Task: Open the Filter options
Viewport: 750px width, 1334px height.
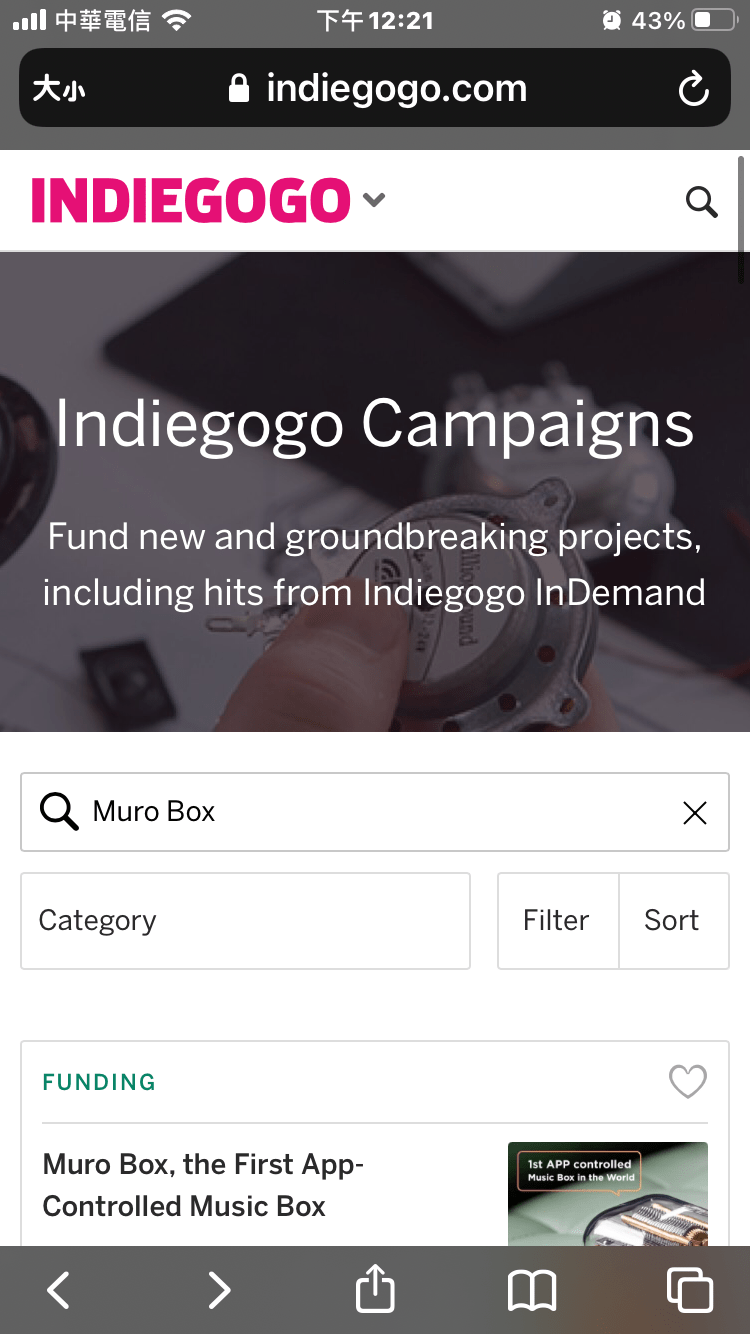Action: point(557,921)
